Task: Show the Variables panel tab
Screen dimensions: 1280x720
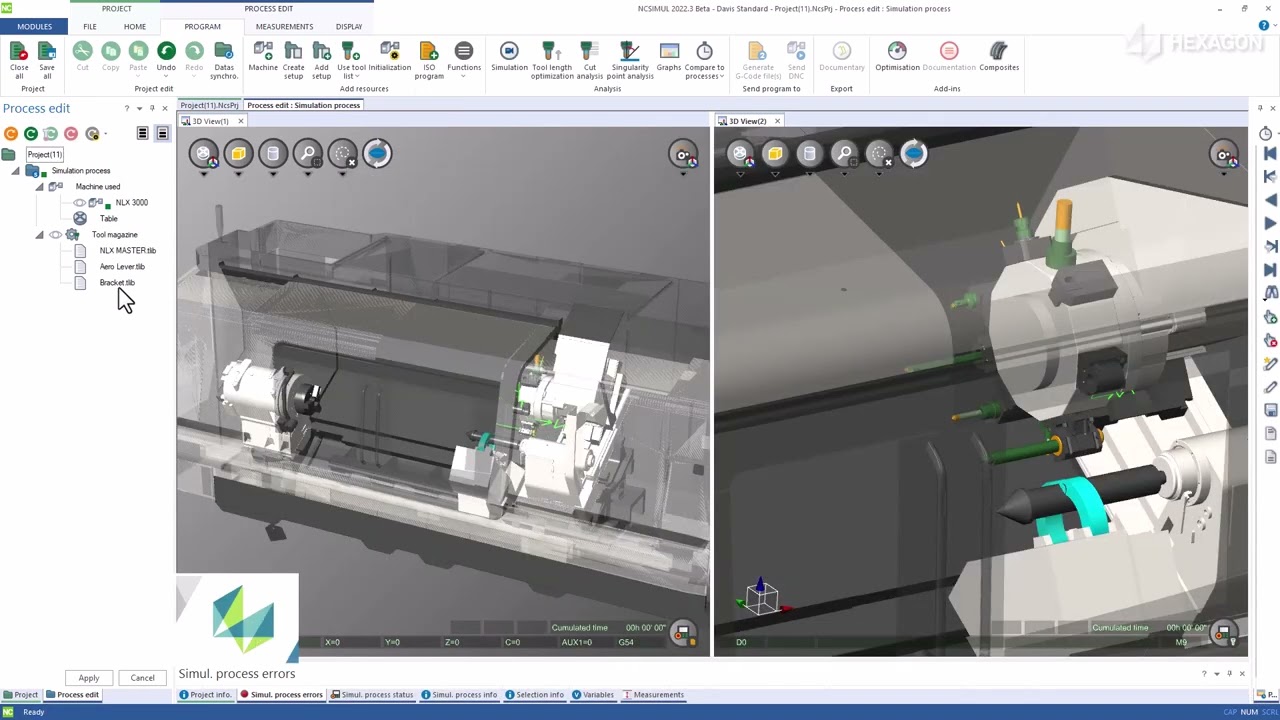Action: (592, 695)
